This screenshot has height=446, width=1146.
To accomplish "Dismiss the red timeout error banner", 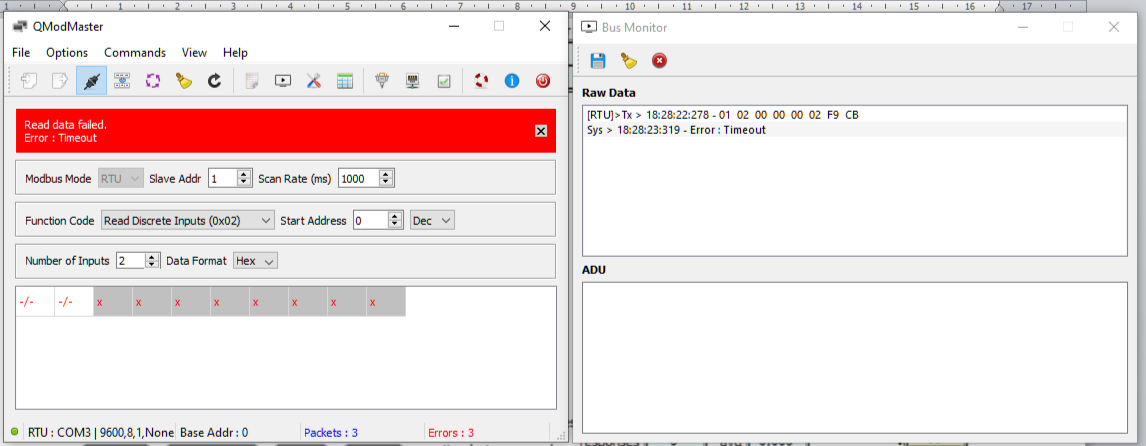I will pos(541,131).
